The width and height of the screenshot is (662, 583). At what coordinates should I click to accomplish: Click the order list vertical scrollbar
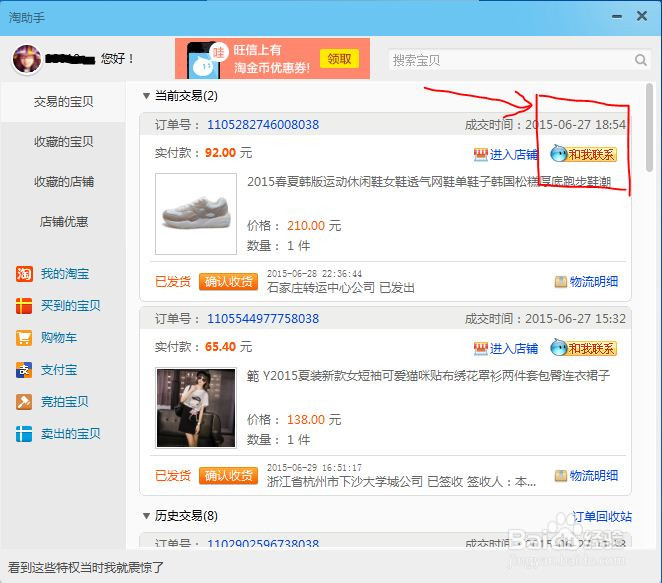tap(649, 128)
